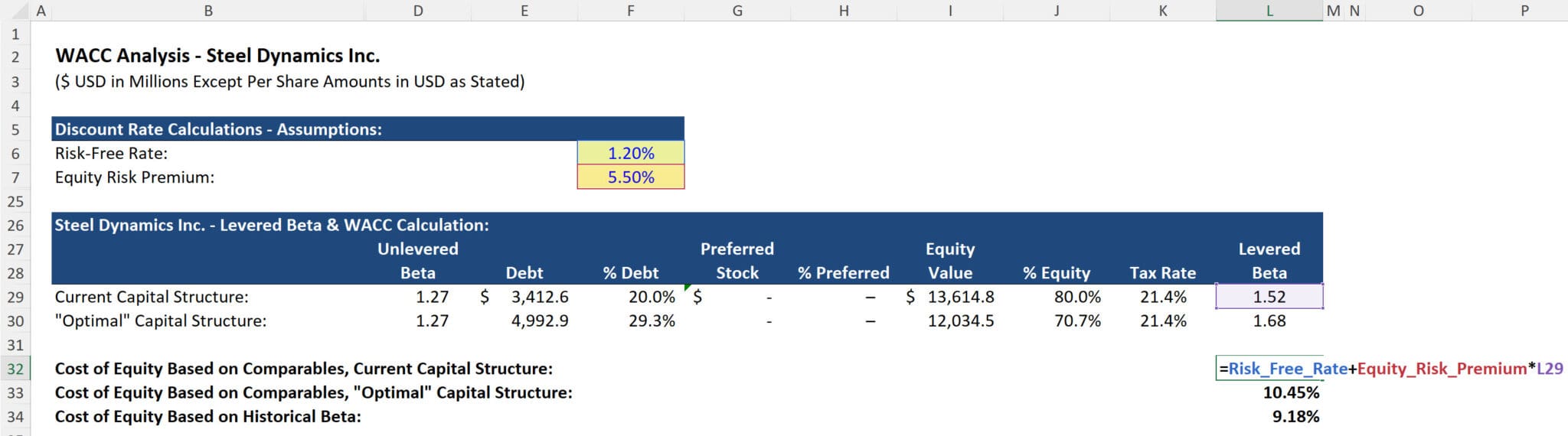Click the WACC Analysis title cell
1568x436 pixels.
[x=217, y=56]
